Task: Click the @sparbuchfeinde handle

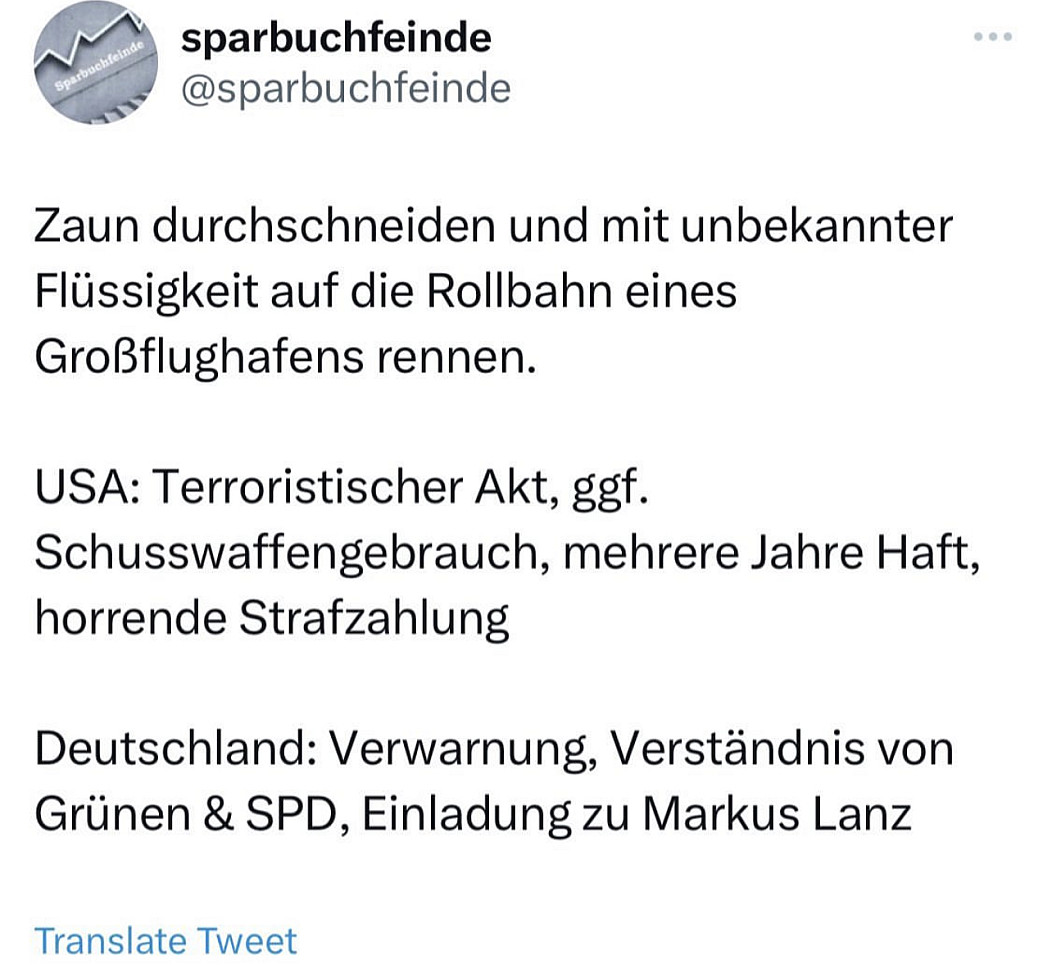Action: [x=345, y=89]
